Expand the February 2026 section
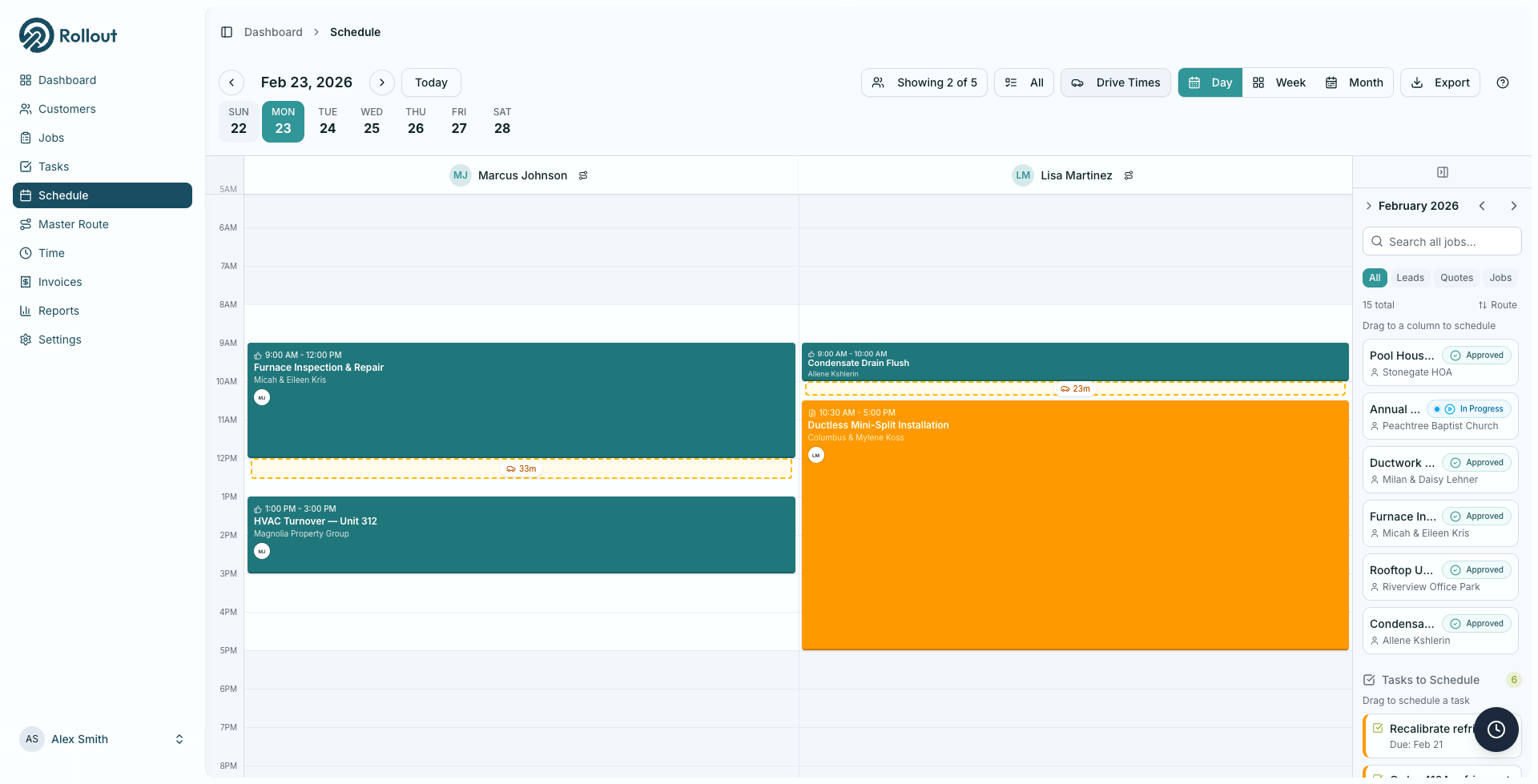This screenshot has height=784, width=1538. pyautogui.click(x=1368, y=206)
